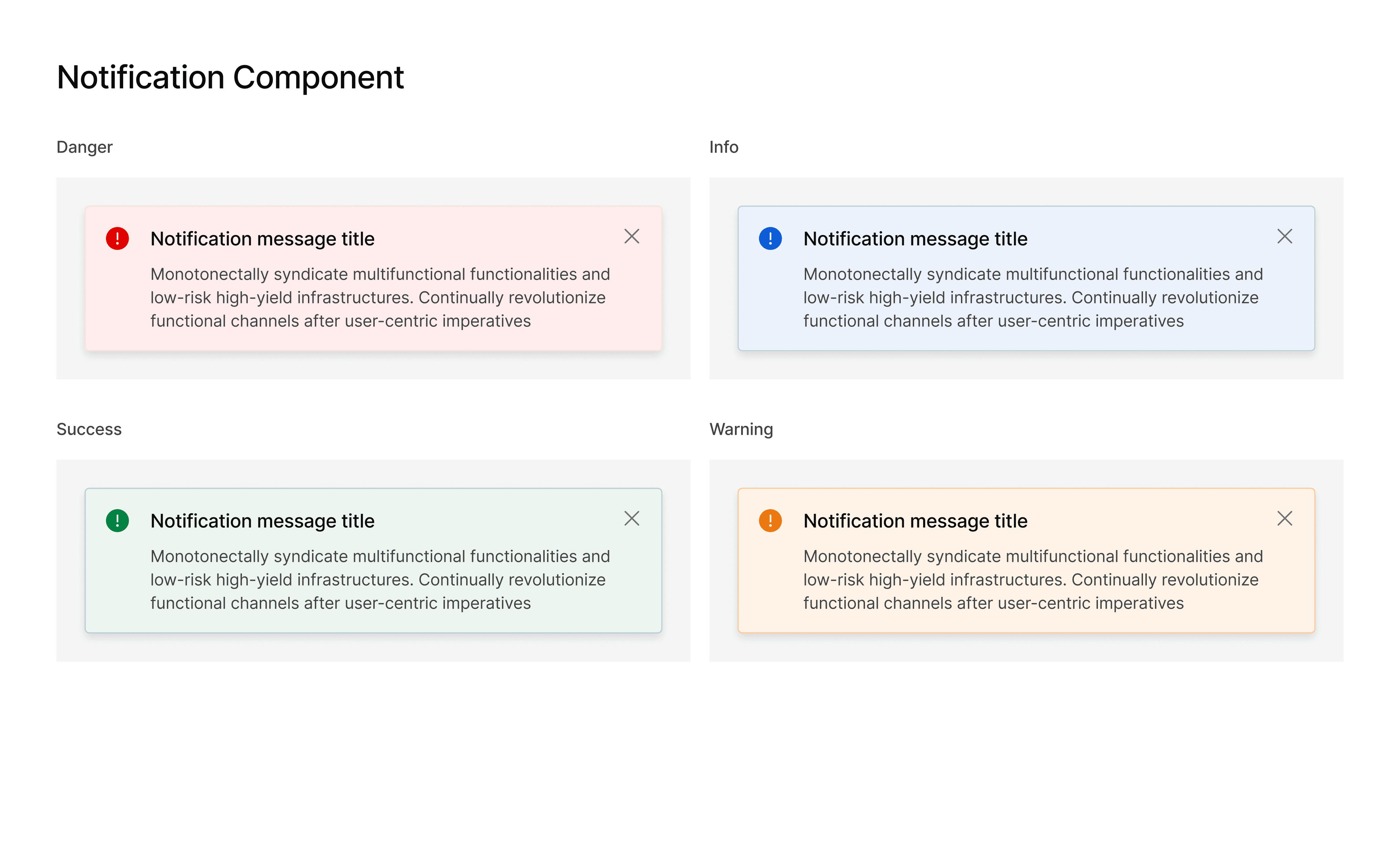1400x860 pixels.
Task: Click the Success notification message title
Action: [x=262, y=521]
